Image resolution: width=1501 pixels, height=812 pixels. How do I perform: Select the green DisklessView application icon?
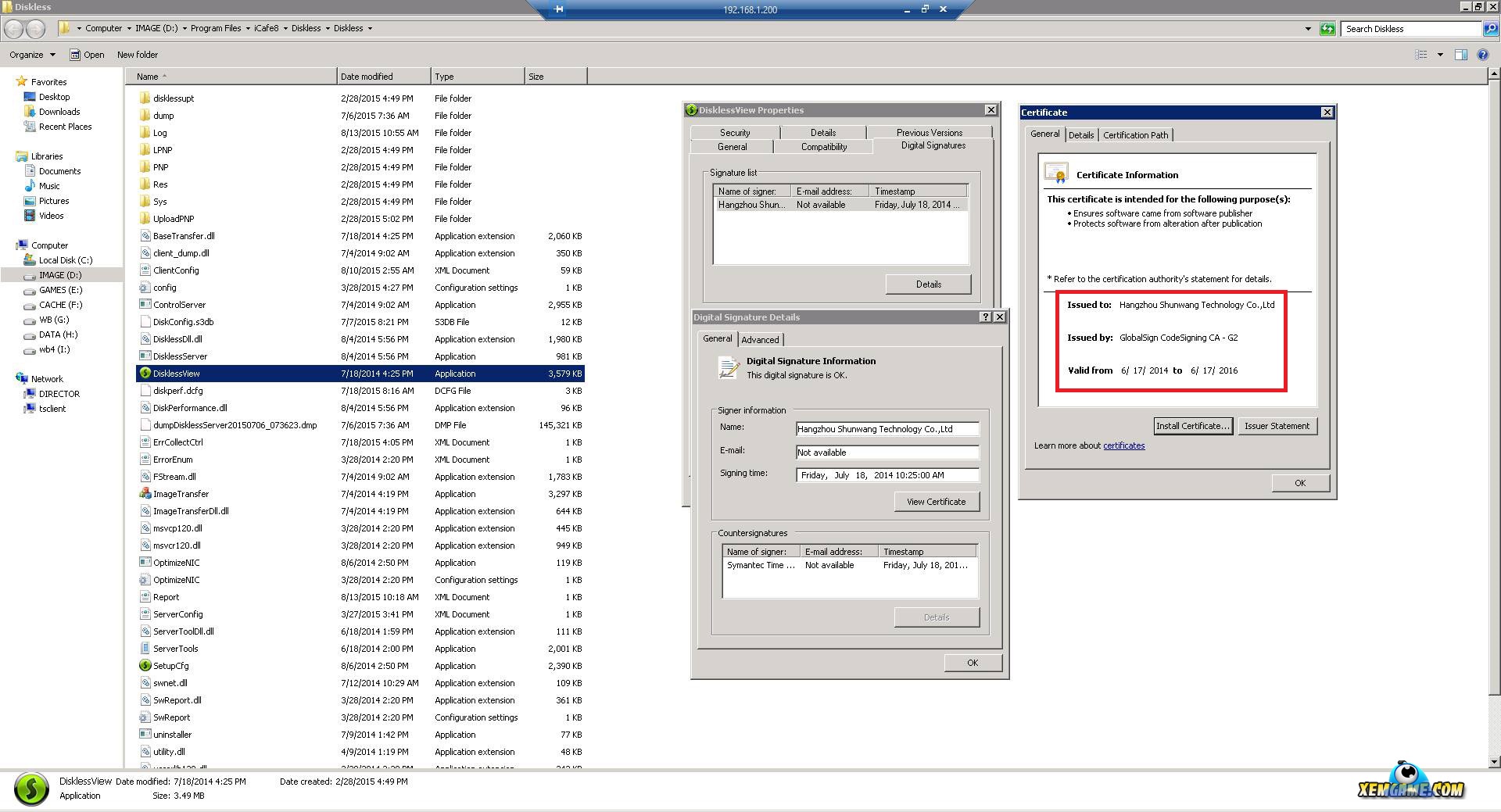(x=145, y=374)
